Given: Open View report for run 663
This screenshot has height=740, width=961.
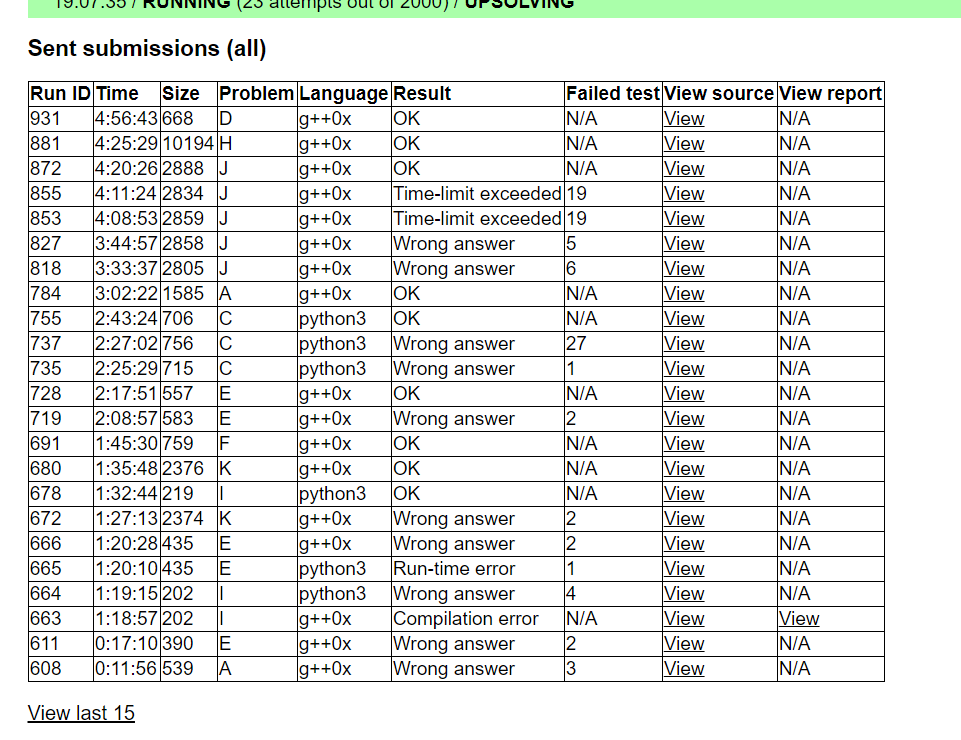Looking at the screenshot, I should click(799, 619).
